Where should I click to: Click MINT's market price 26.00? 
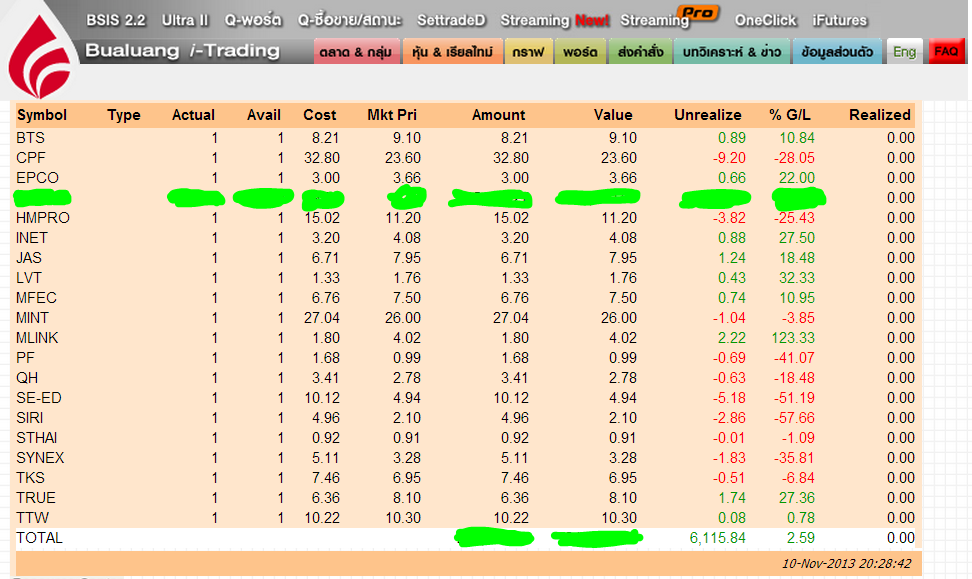(x=403, y=318)
